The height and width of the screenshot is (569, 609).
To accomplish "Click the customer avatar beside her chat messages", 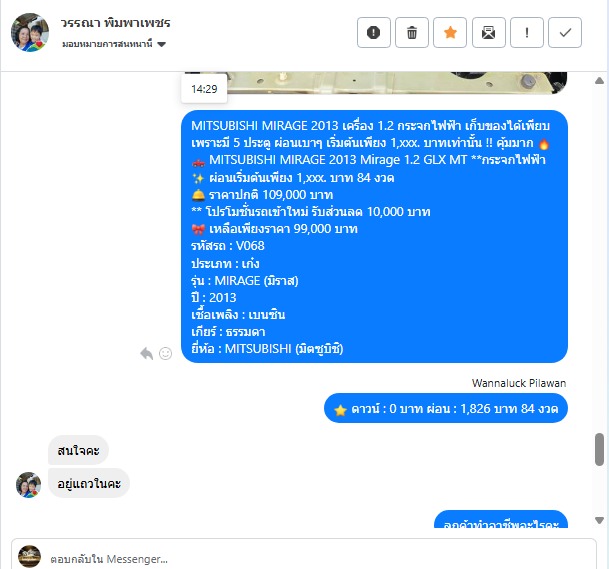I will 28,484.
